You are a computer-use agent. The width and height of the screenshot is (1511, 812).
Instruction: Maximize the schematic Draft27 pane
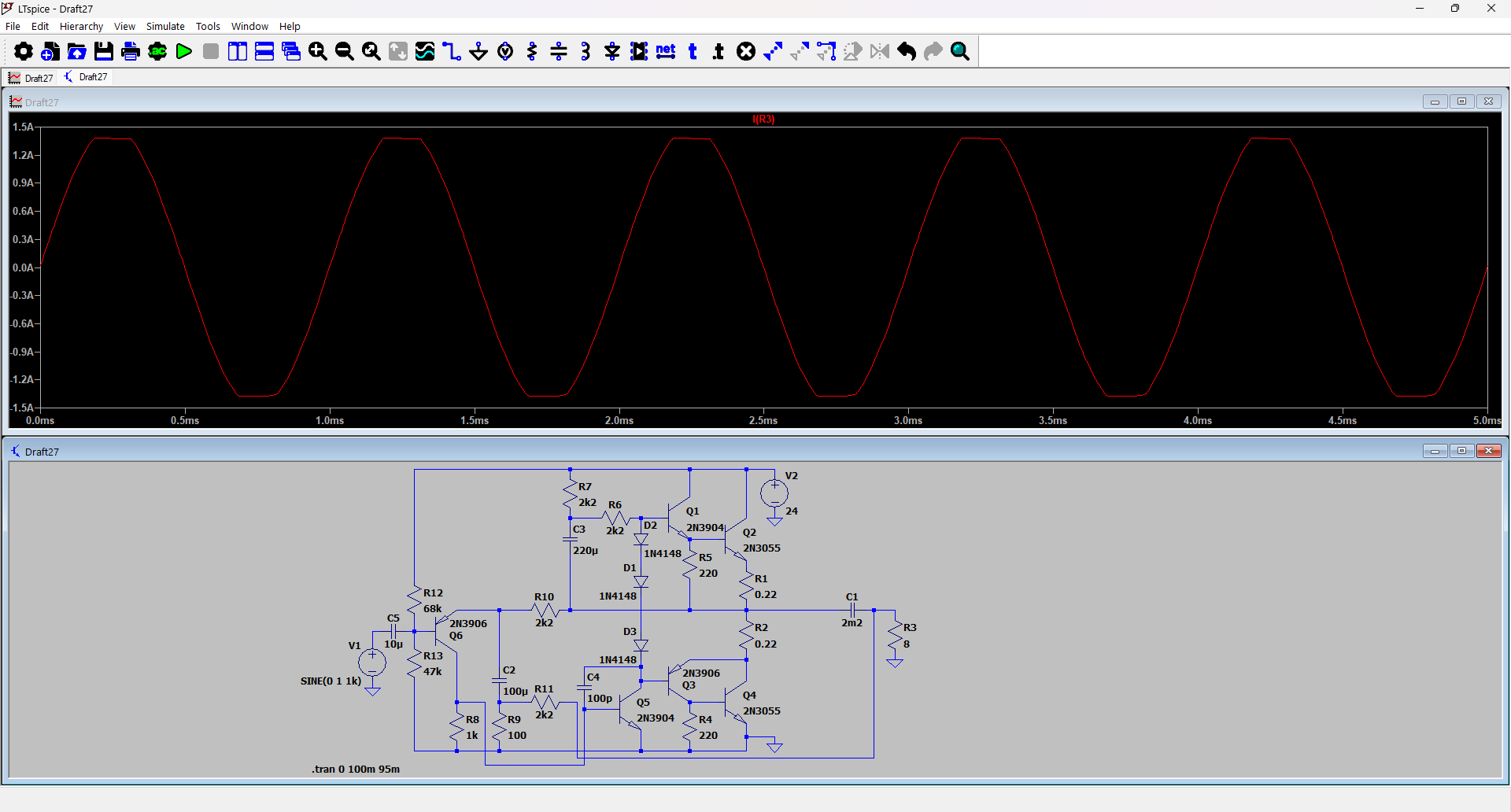coord(1461,451)
